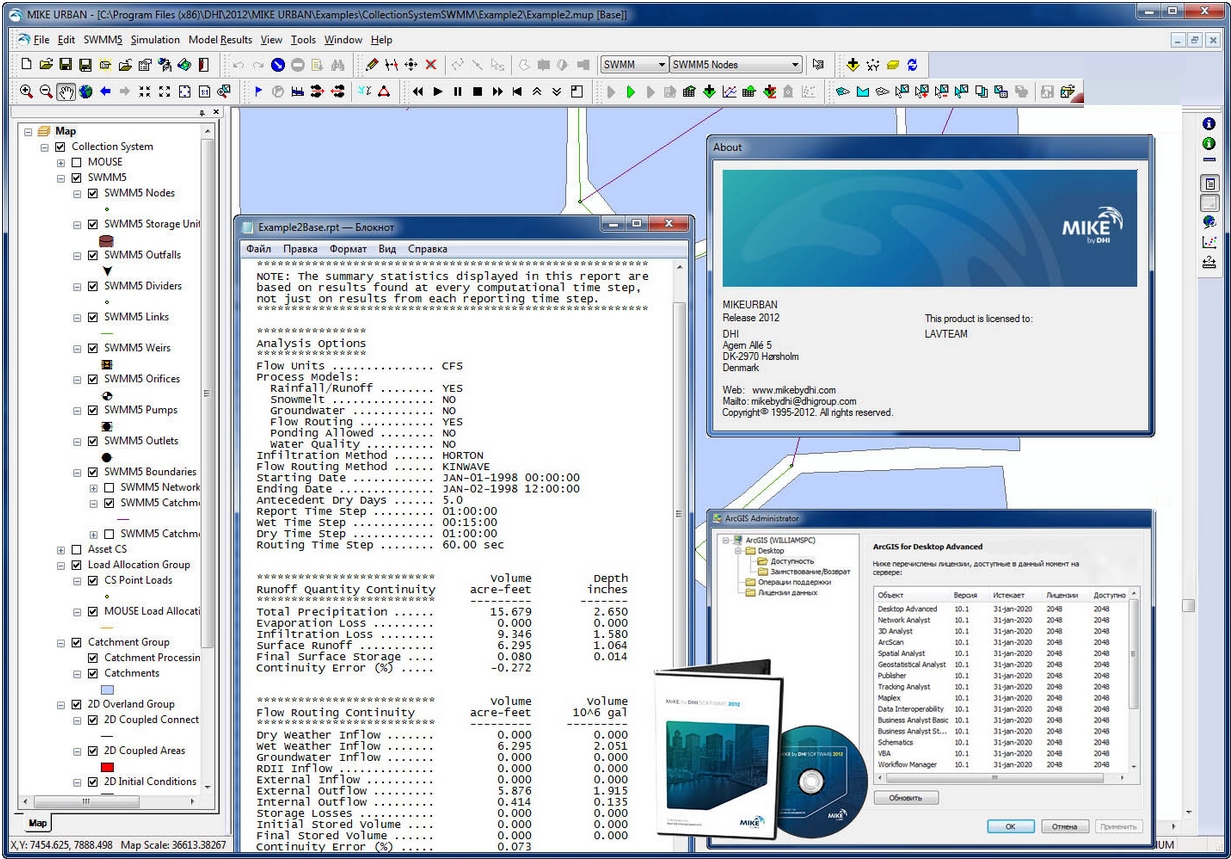The width and height of the screenshot is (1231, 859).
Task: Expand the Asset CS tree node
Action: tap(61, 549)
